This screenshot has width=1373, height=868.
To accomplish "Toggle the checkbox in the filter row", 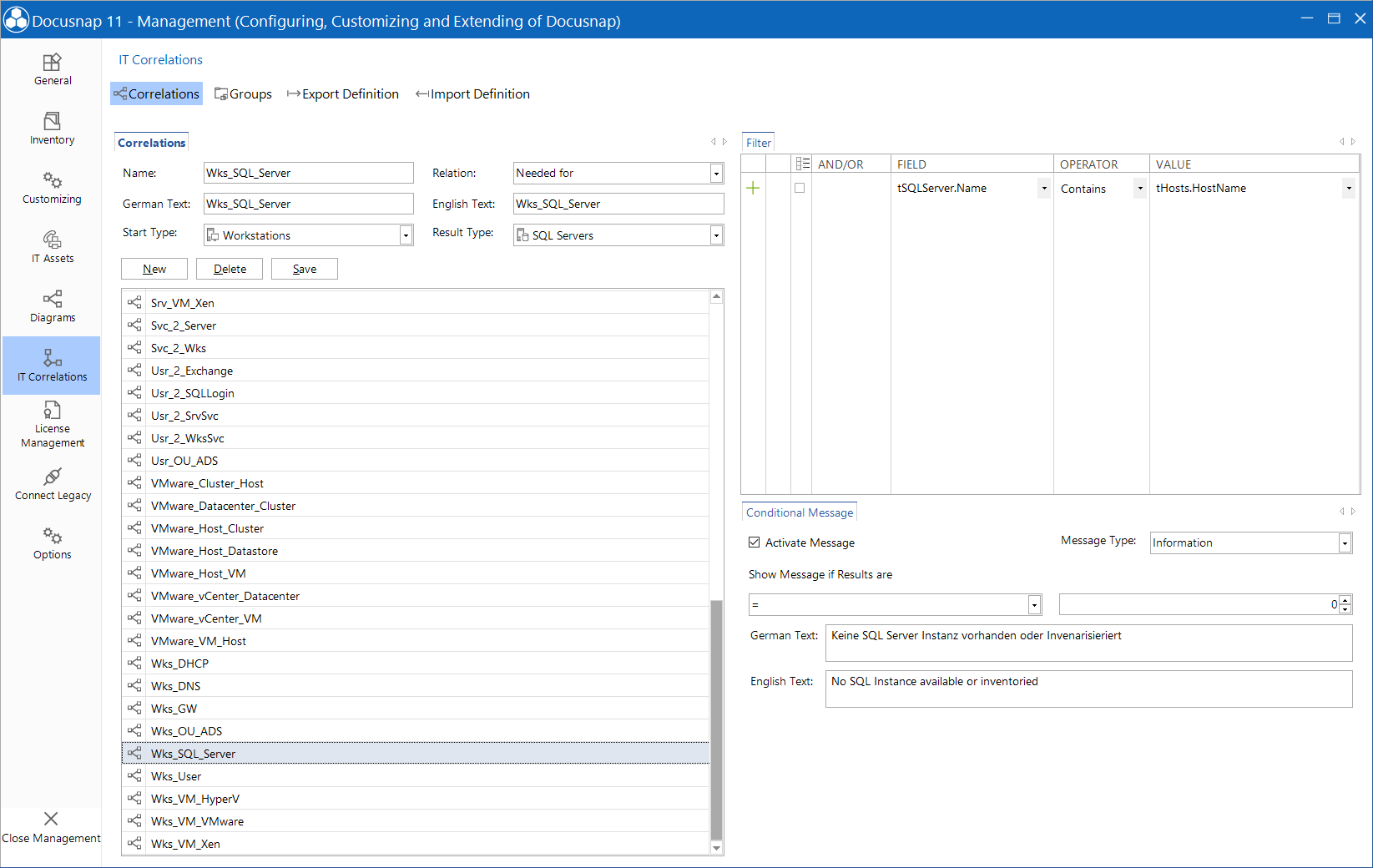I will point(799,188).
